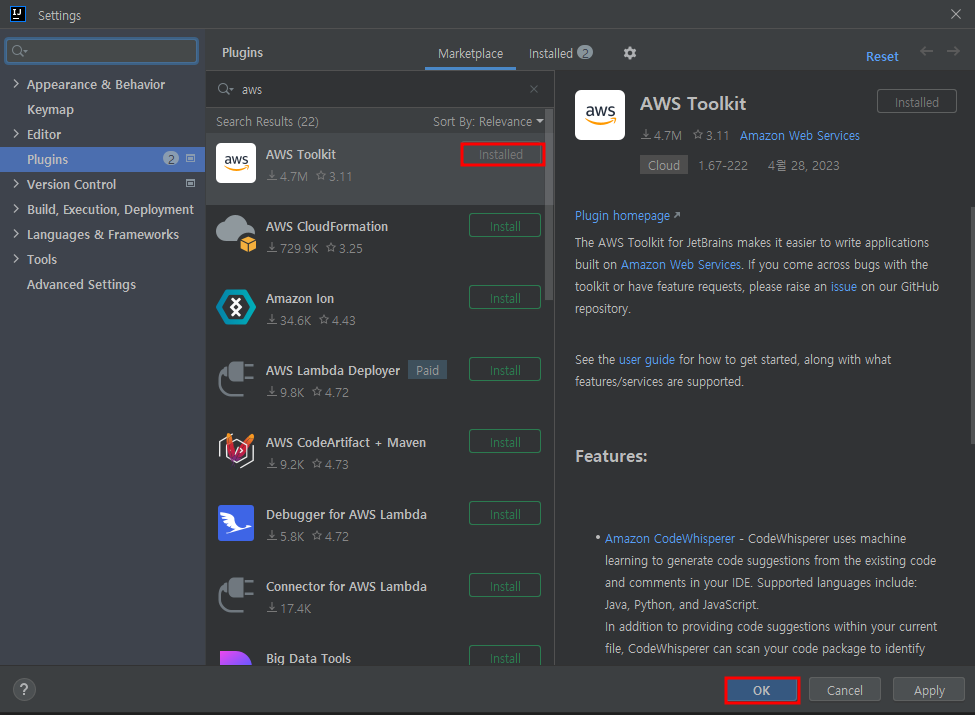Image resolution: width=975 pixels, height=715 pixels.
Task: Open the Amazon CodeWhisperer link
Action: 670,539
